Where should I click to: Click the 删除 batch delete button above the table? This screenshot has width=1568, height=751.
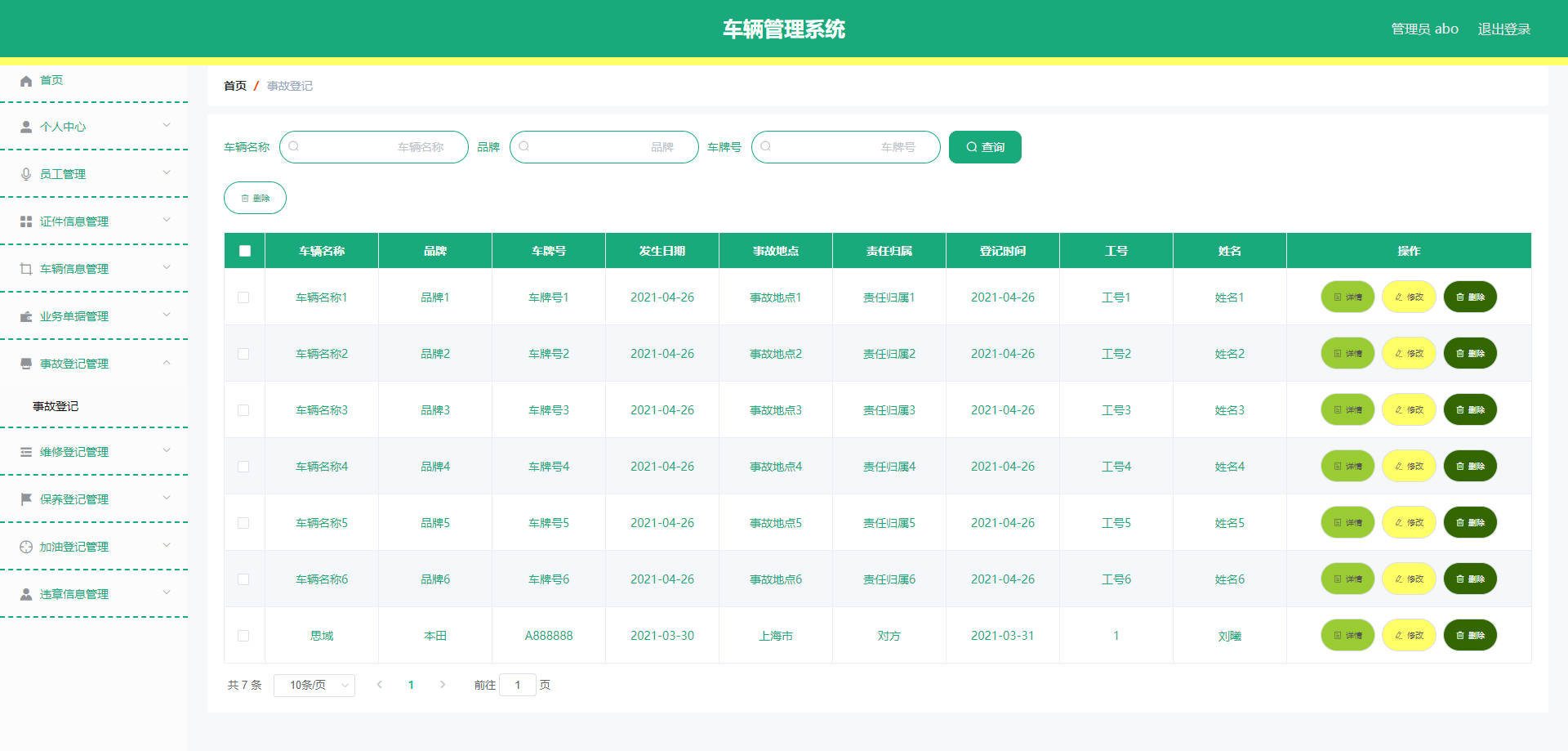[255, 199]
